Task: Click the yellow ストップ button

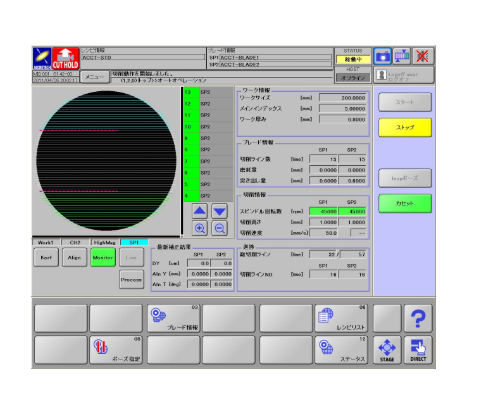Action: coord(405,127)
